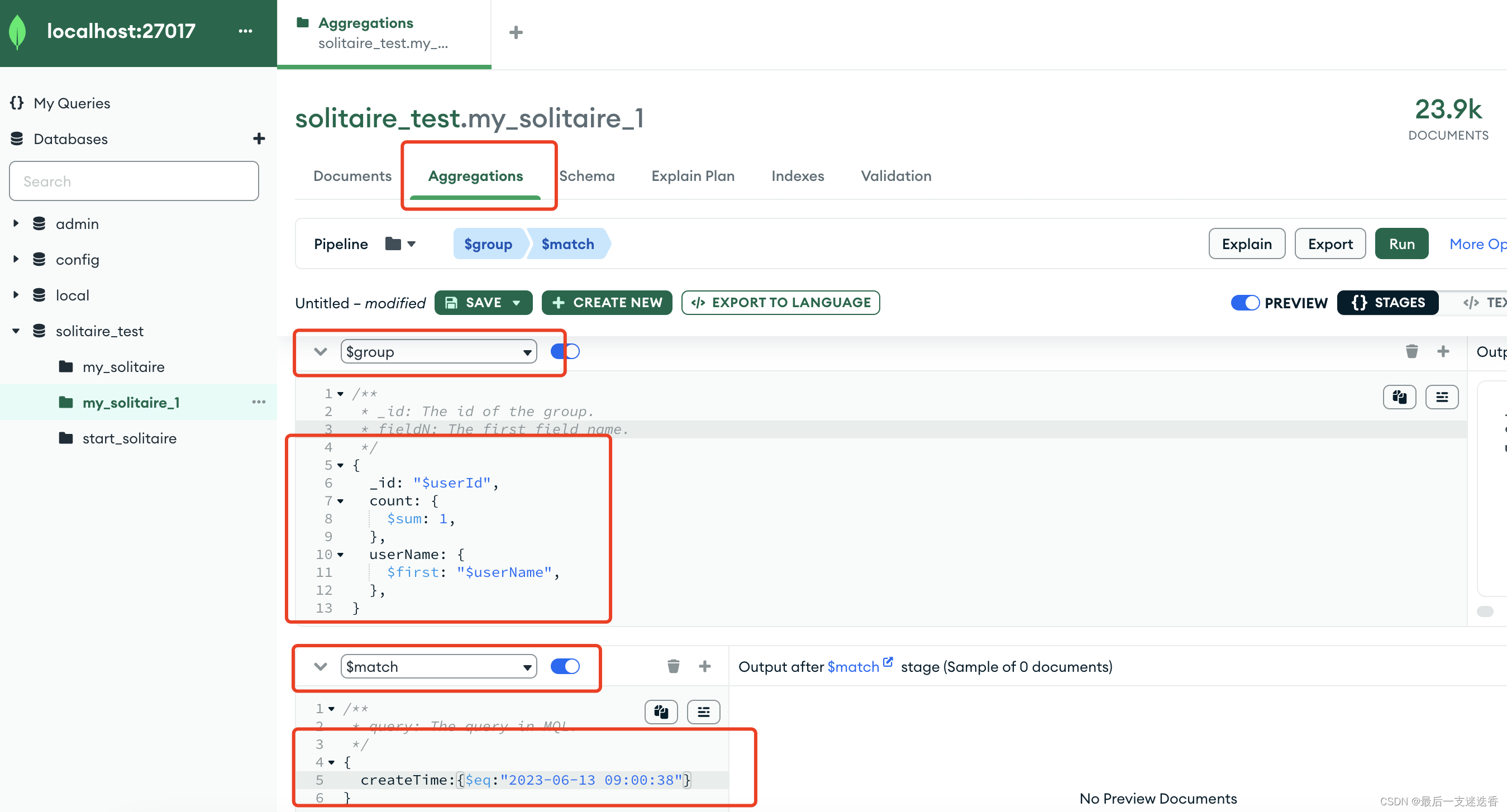This screenshot has width=1507, height=812.
Task: Delete the $group stage with the trash icon
Action: (1411, 351)
